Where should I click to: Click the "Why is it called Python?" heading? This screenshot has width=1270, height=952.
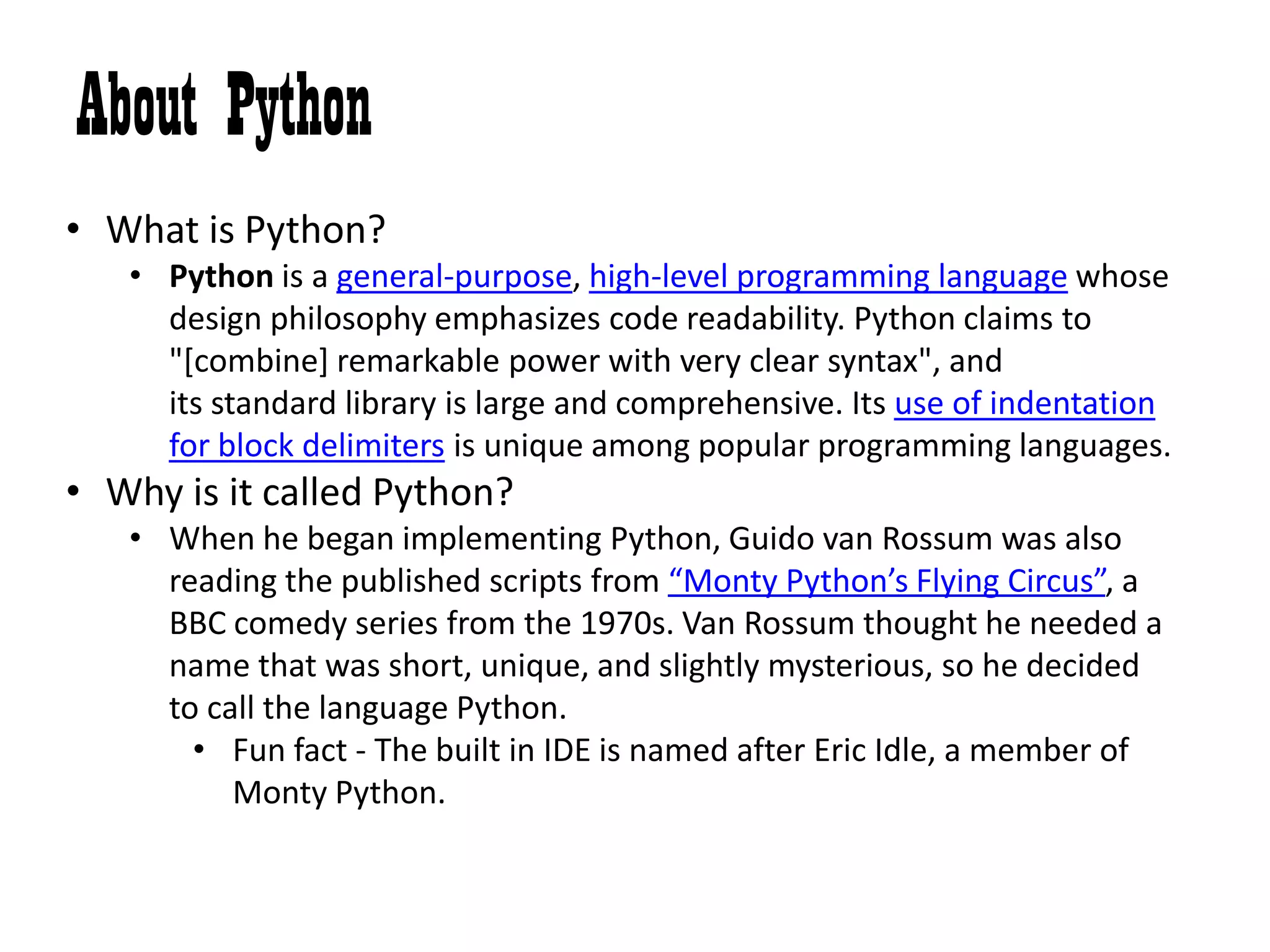coord(309,492)
